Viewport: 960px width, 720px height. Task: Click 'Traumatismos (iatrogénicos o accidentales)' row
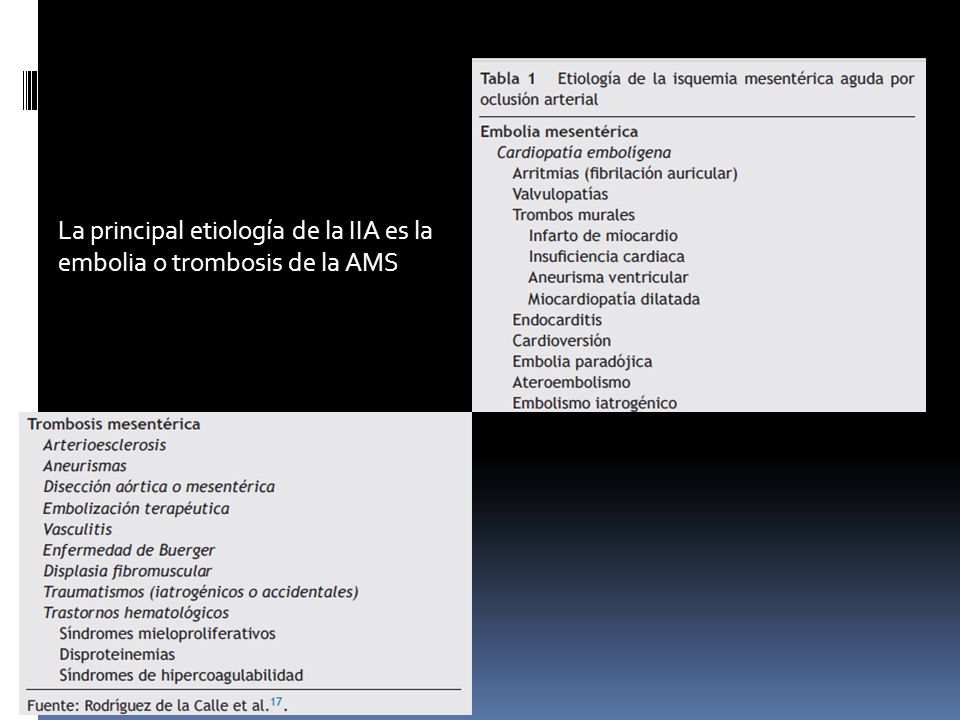click(201, 592)
